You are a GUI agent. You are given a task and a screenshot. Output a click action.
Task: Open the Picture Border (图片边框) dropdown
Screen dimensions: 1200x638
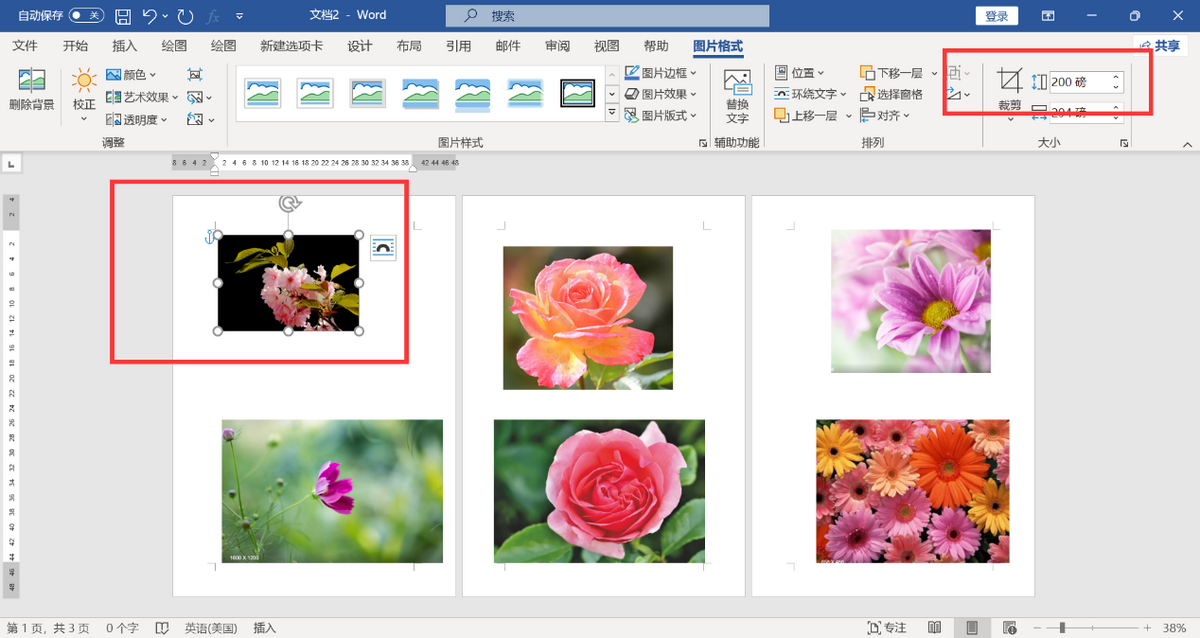(x=661, y=73)
